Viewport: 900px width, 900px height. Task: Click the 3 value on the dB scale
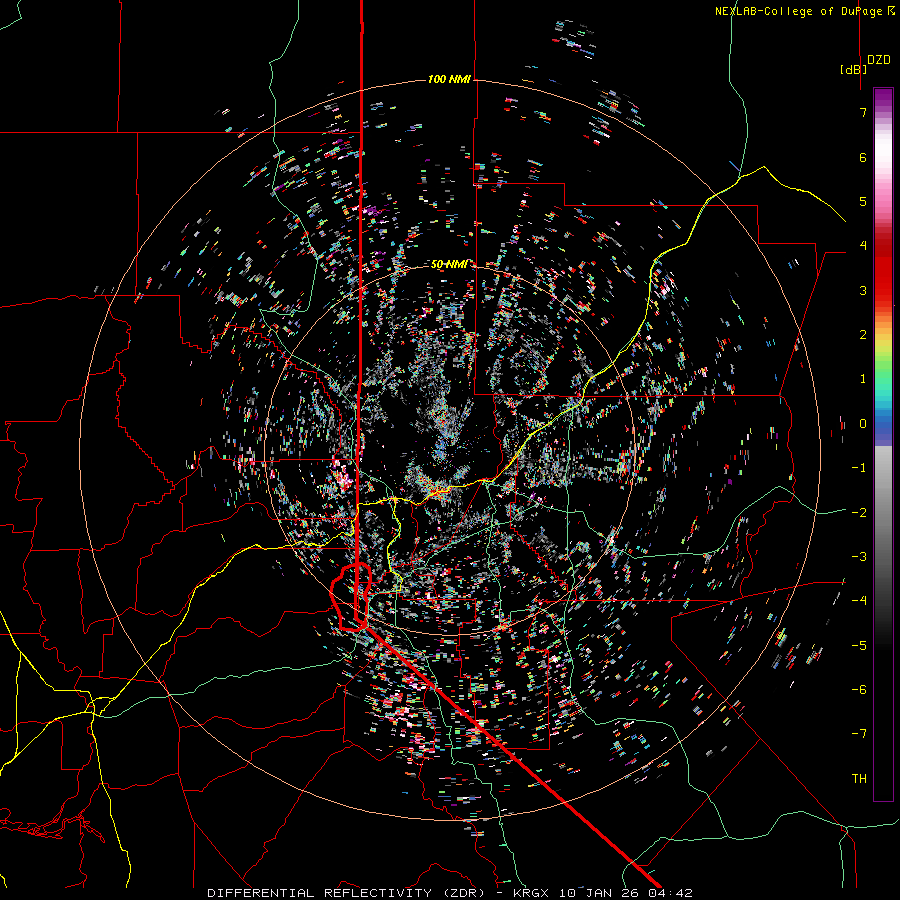863,290
